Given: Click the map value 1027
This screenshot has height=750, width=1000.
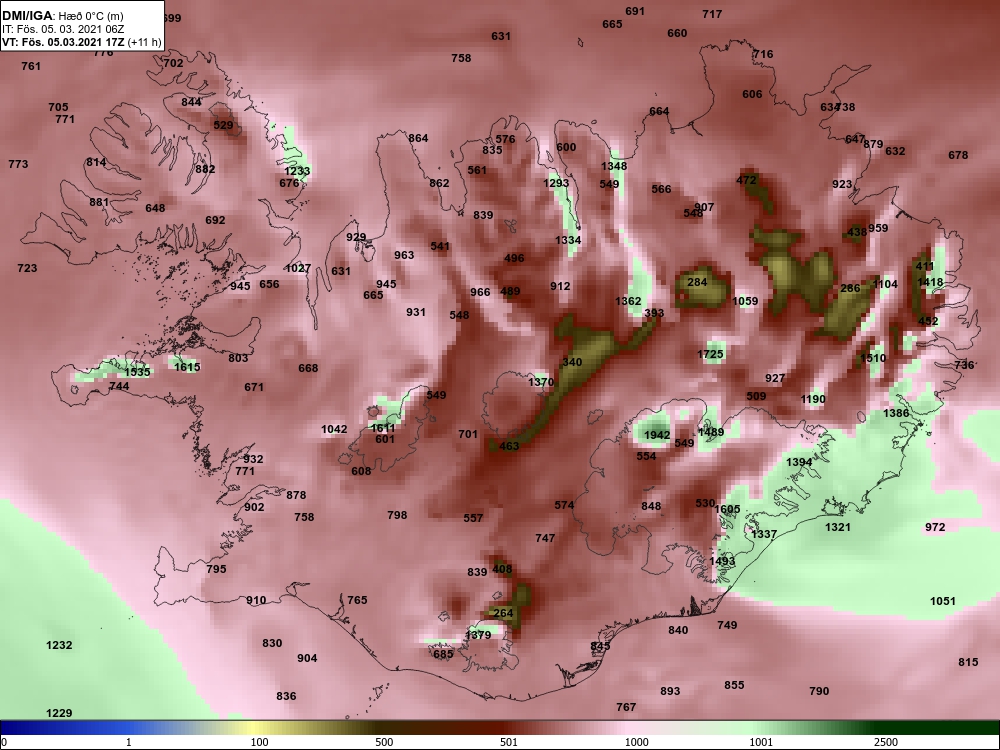Looking at the screenshot, I should click(x=298, y=268).
